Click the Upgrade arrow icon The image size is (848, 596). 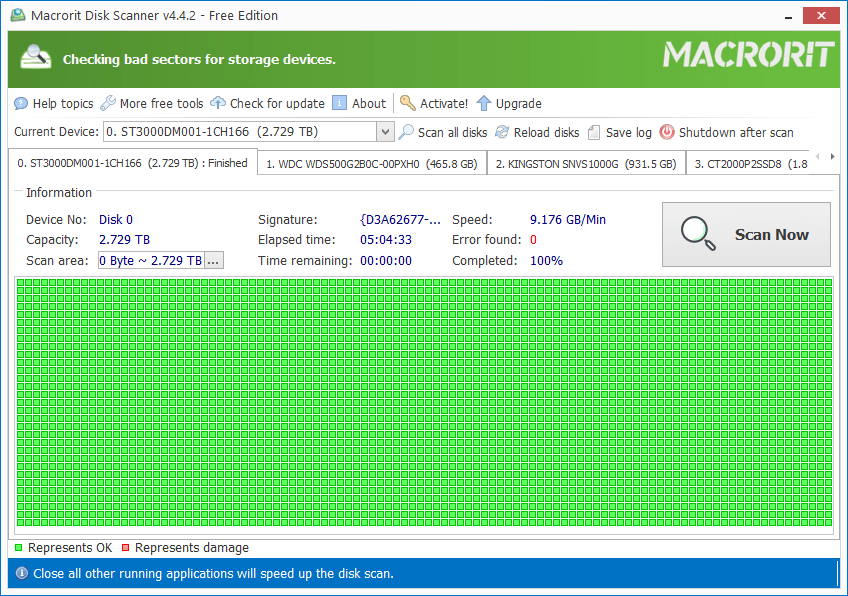point(484,103)
